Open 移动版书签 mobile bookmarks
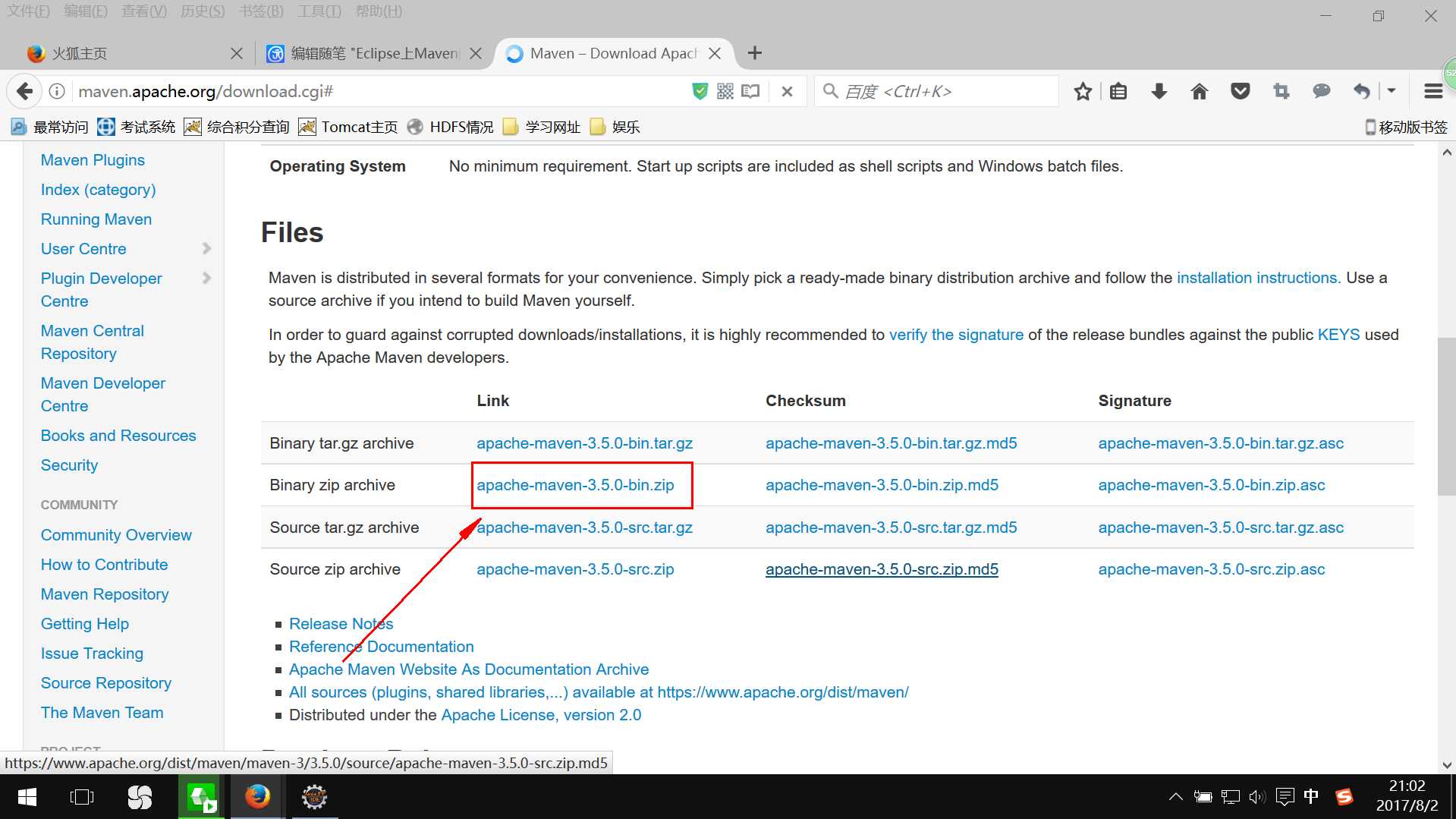 point(1406,127)
